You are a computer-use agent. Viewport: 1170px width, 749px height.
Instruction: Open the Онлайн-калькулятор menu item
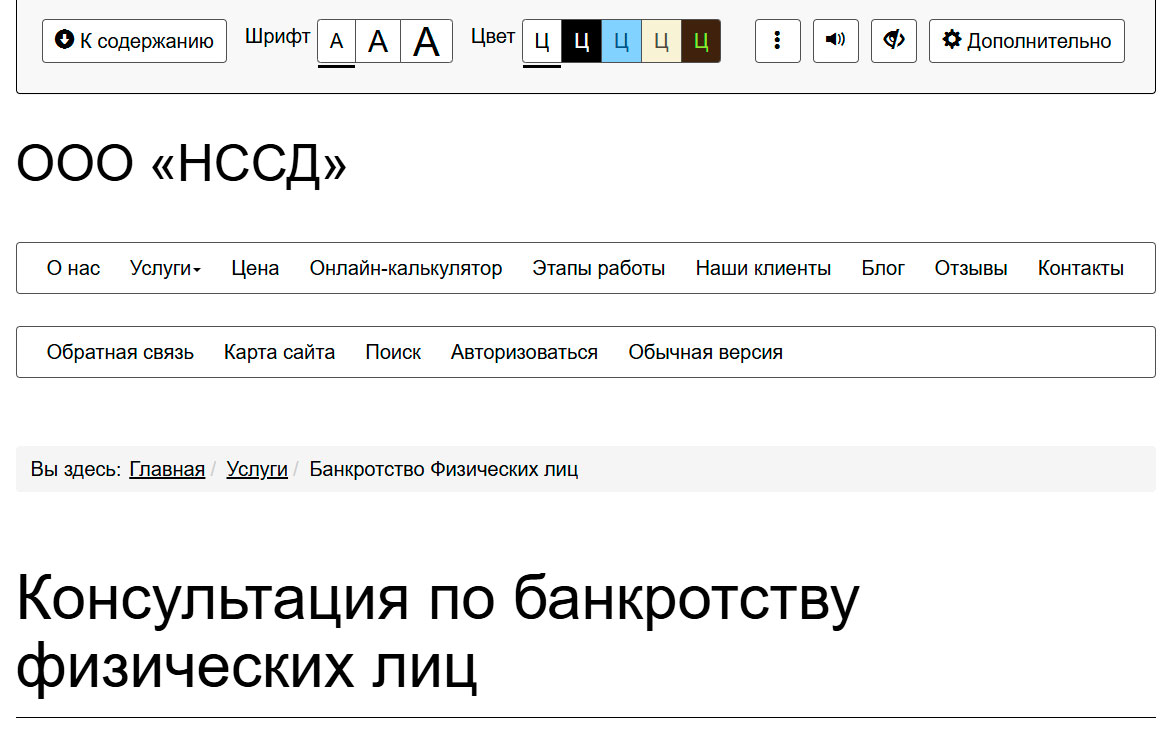[x=405, y=268]
